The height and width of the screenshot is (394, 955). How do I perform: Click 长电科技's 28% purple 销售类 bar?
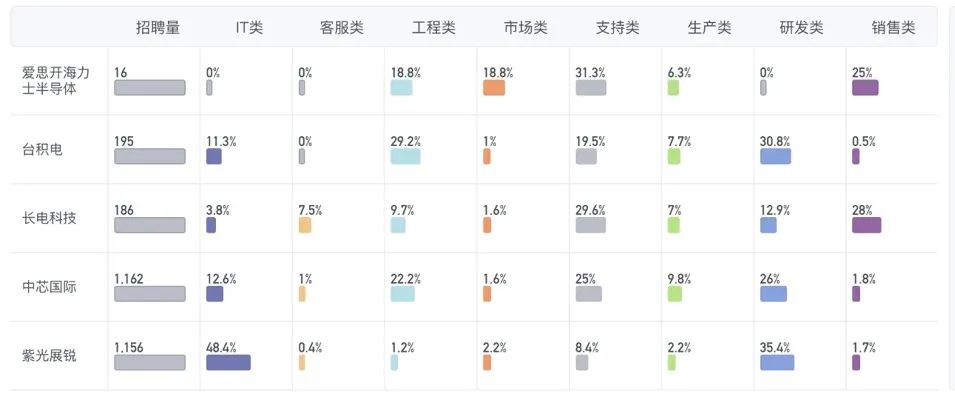867,225
